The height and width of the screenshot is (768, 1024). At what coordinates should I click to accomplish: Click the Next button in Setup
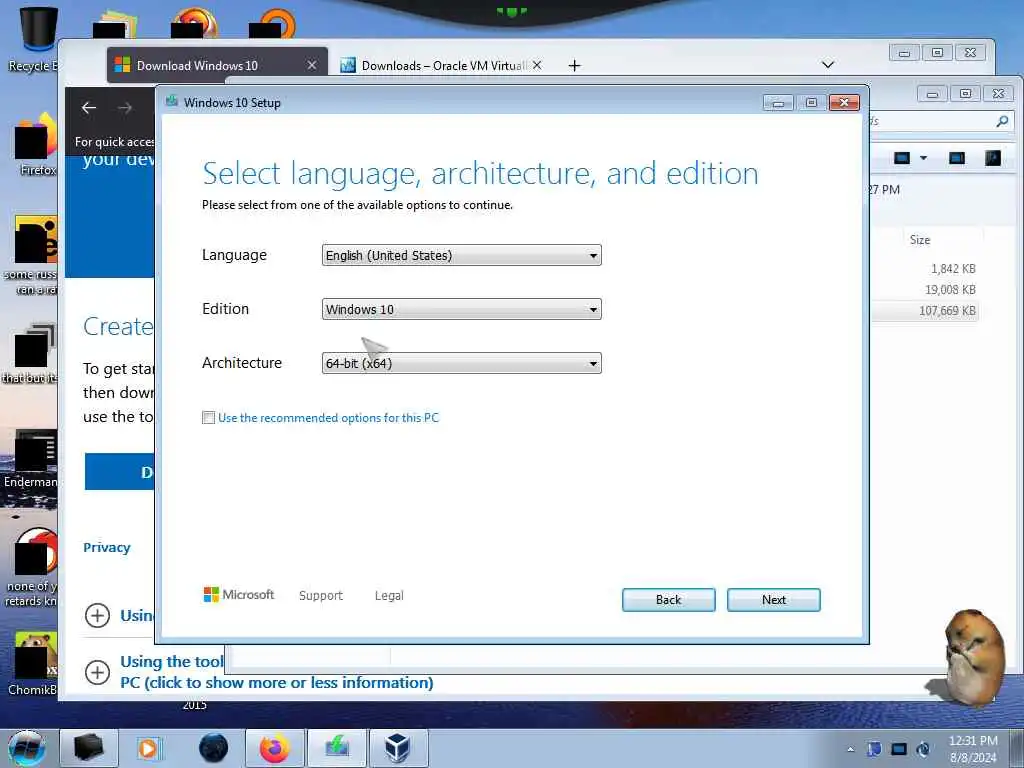click(x=773, y=600)
